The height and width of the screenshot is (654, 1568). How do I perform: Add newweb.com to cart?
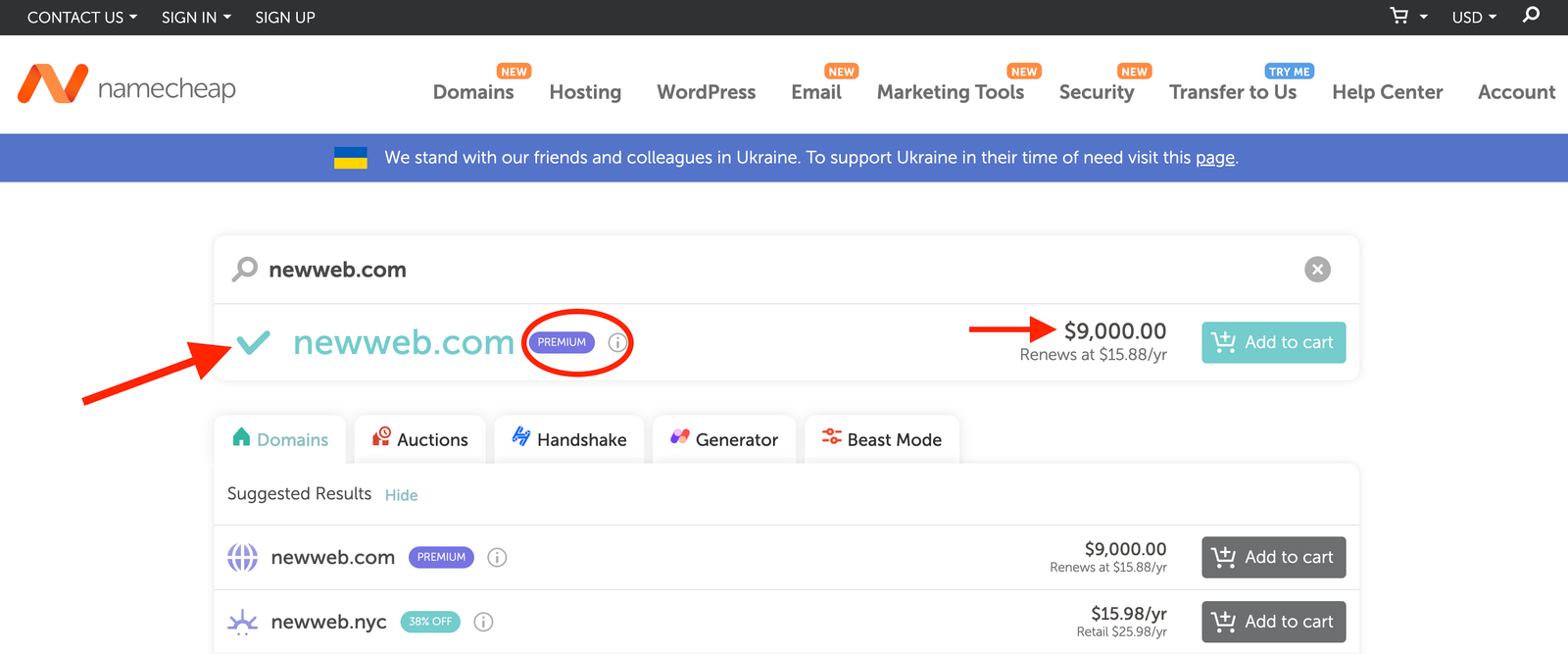[x=1273, y=342]
